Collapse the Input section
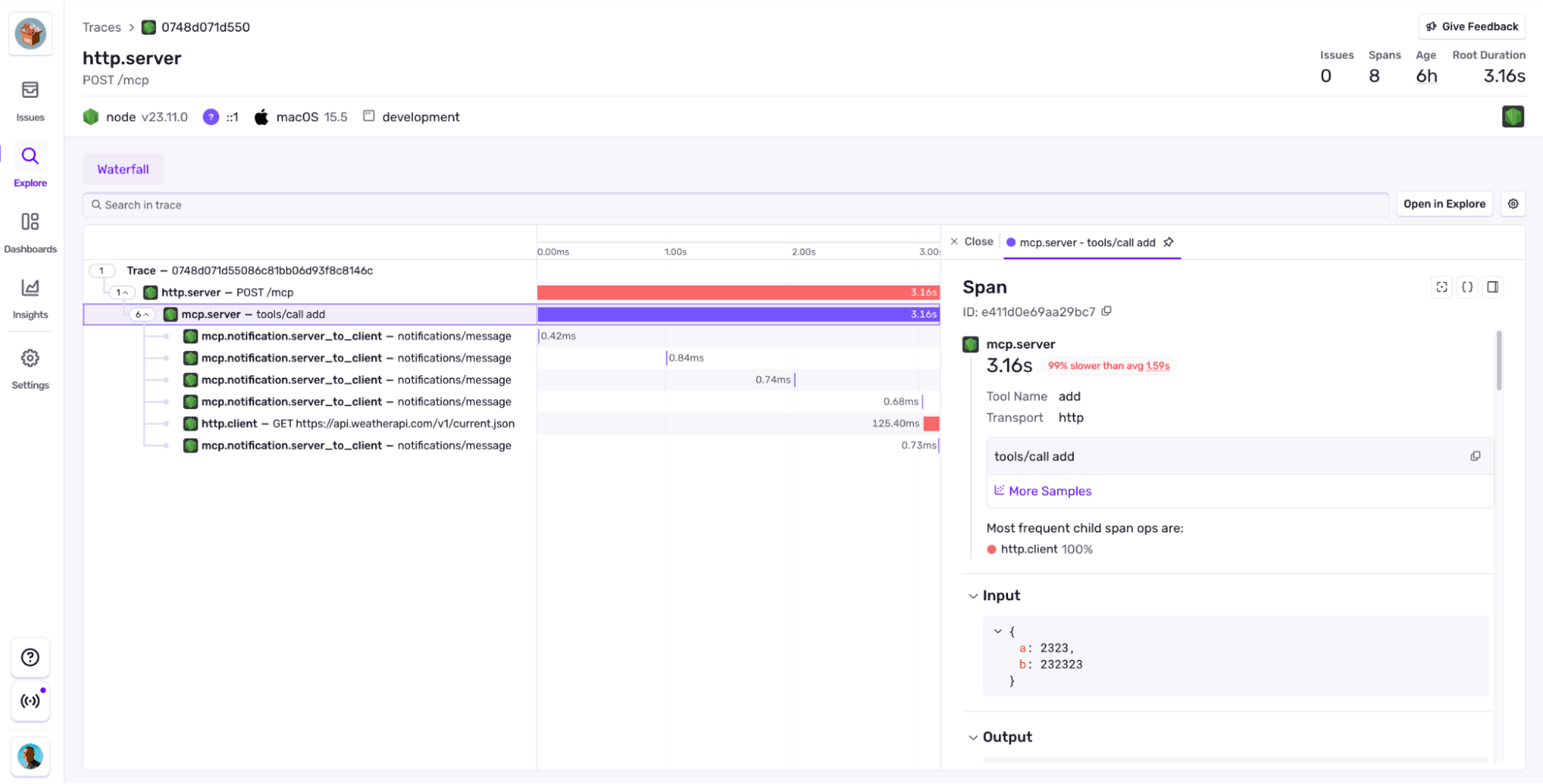This screenshot has width=1543, height=784. tap(973, 595)
